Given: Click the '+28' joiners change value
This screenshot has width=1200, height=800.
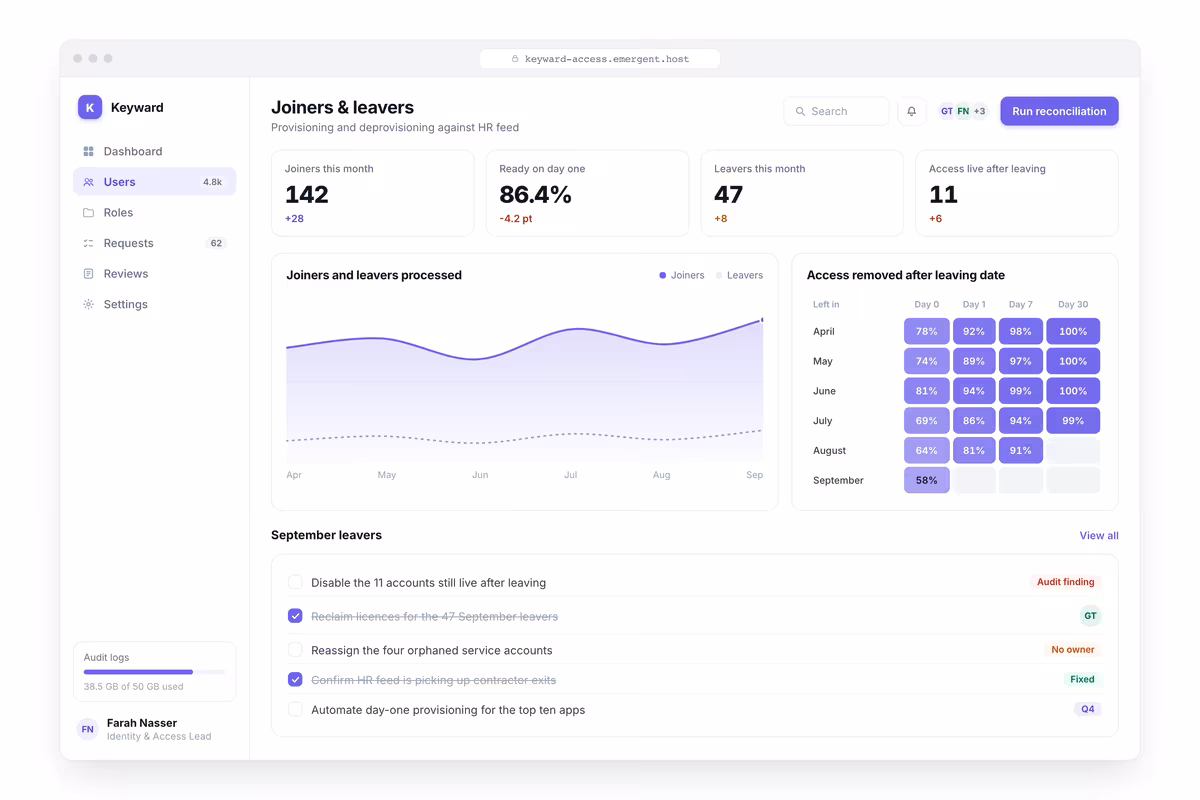Looking at the screenshot, I should [x=294, y=218].
